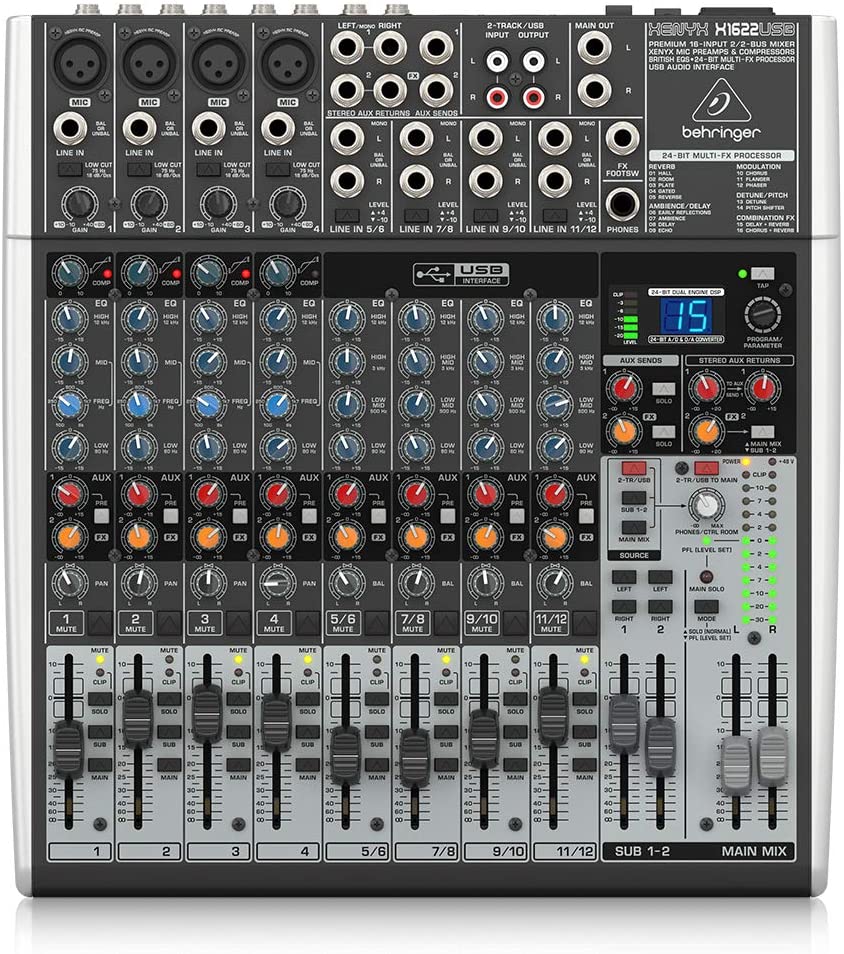This screenshot has width=844, height=954.
Task: Enable SOLO on channel 3
Action: (x=239, y=699)
